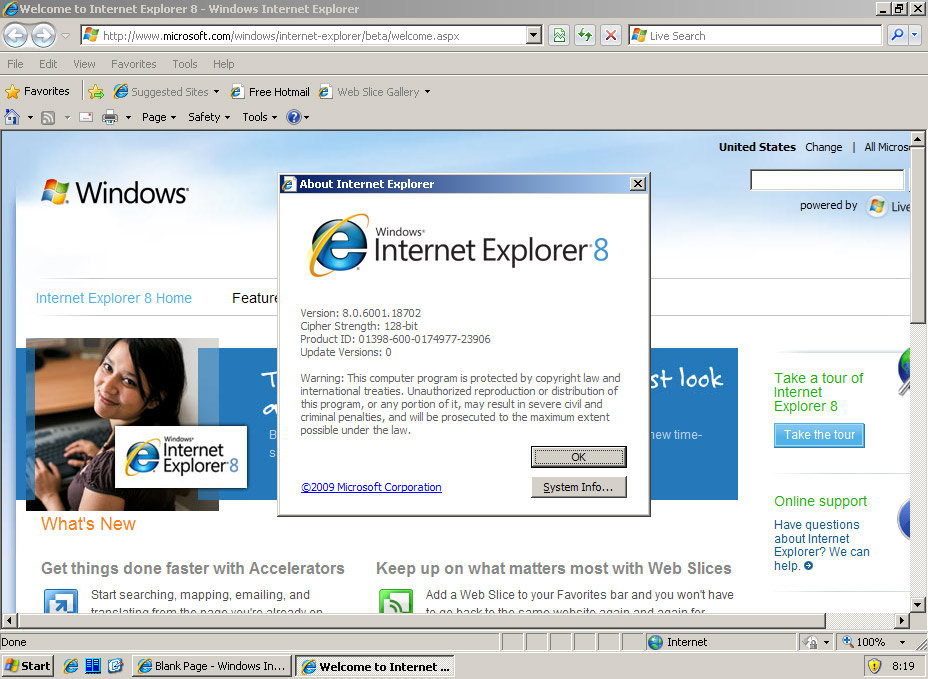Viewport: 928px width, 679px height.
Task: Click the System Info button
Action: point(578,487)
